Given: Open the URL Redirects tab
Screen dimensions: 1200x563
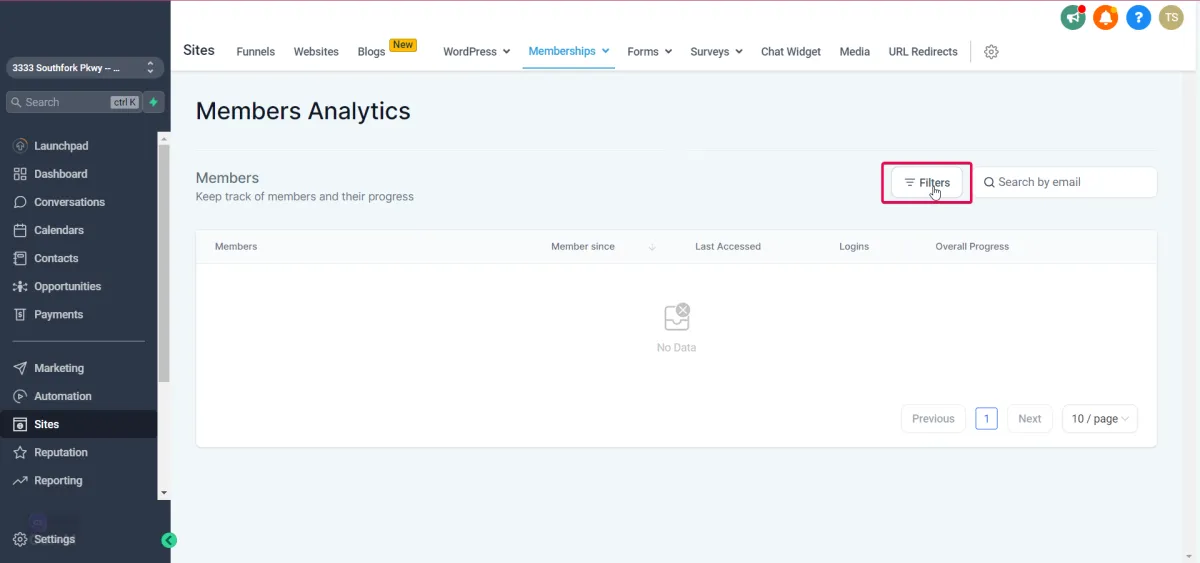Looking at the screenshot, I should (923, 51).
